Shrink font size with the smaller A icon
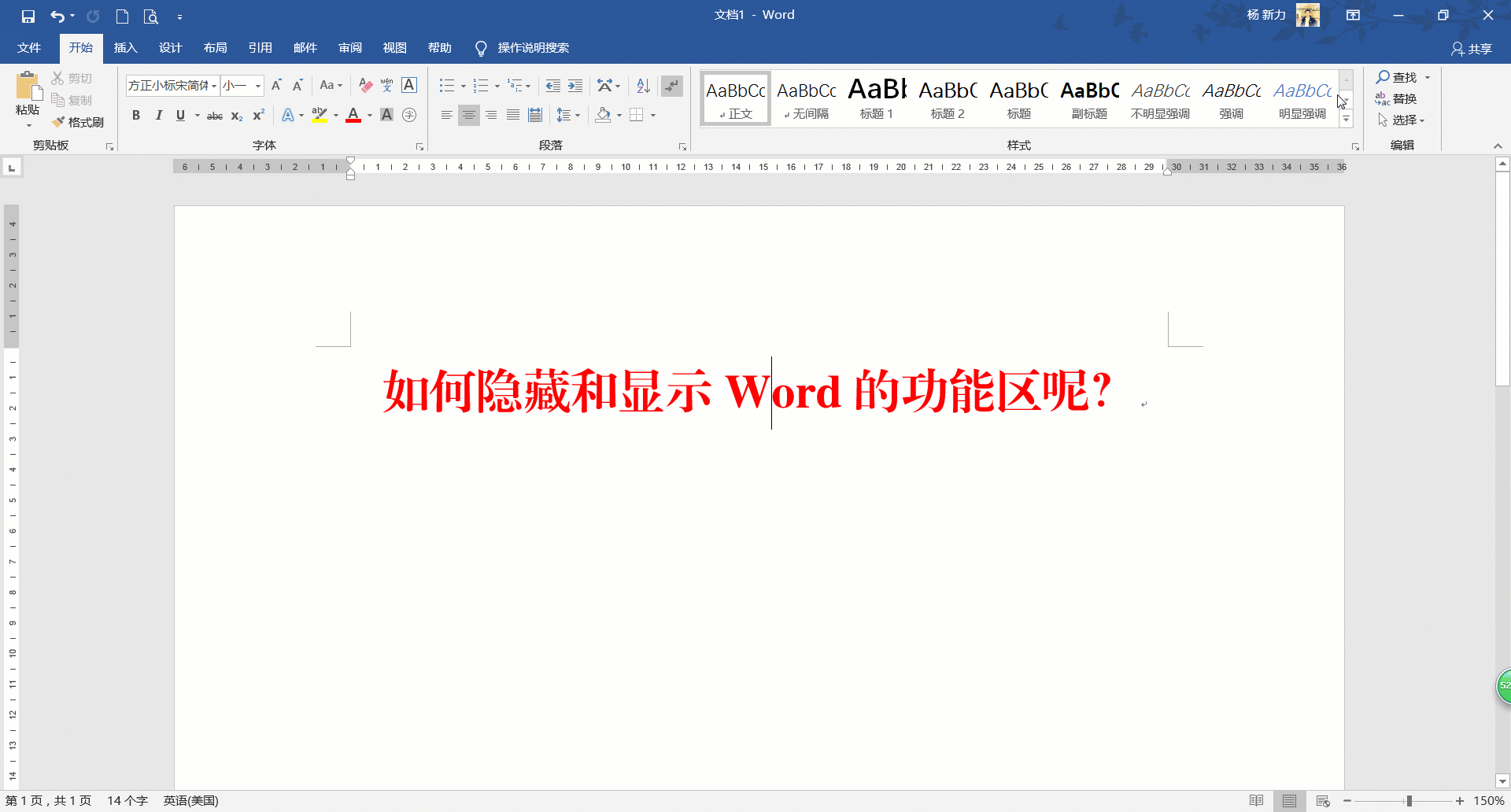 tap(297, 85)
